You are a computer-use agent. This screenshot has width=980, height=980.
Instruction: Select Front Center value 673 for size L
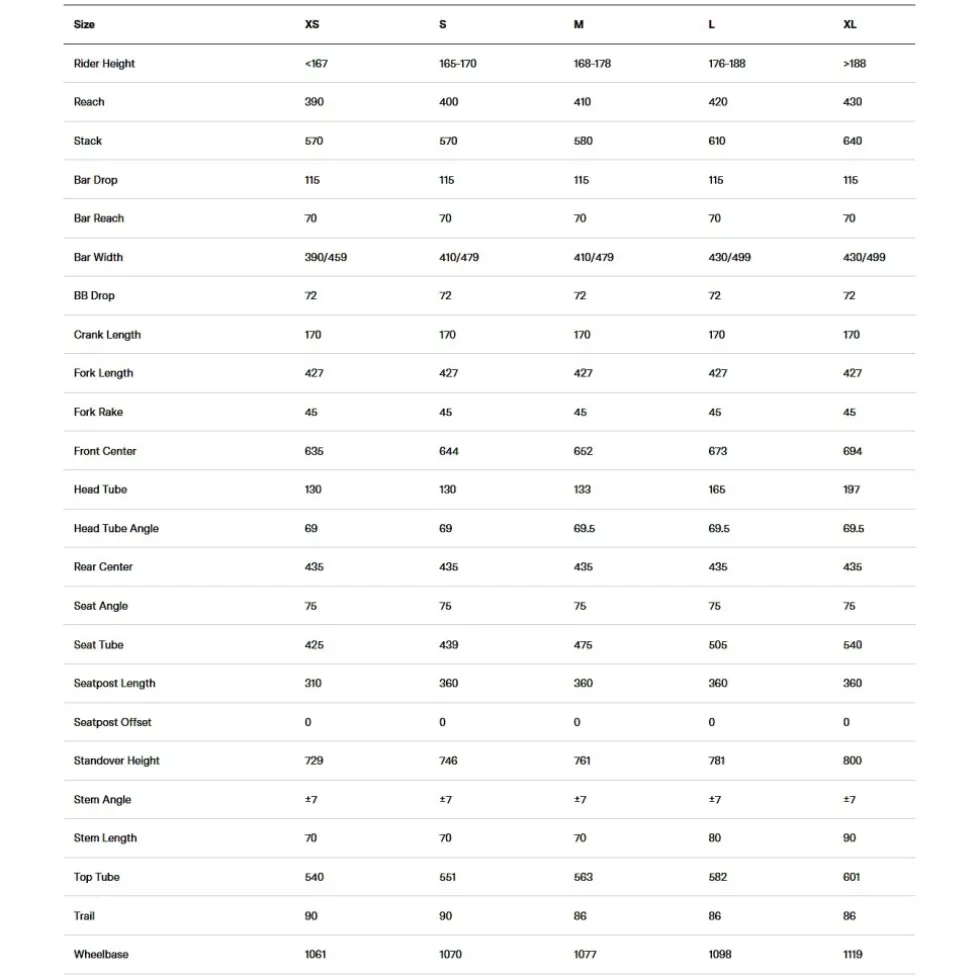[x=718, y=451]
